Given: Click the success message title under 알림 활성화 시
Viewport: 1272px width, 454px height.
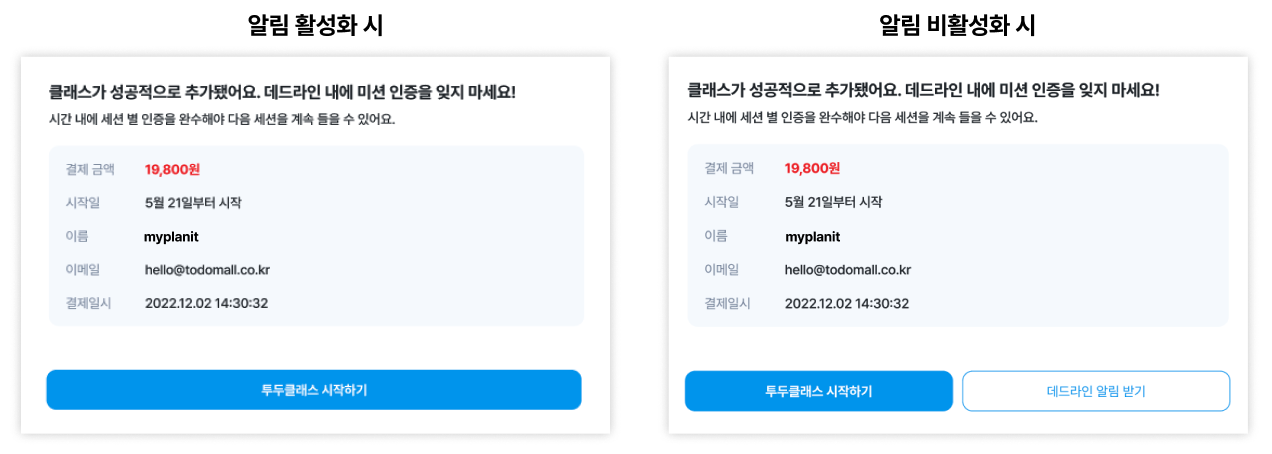Looking at the screenshot, I should click(282, 92).
